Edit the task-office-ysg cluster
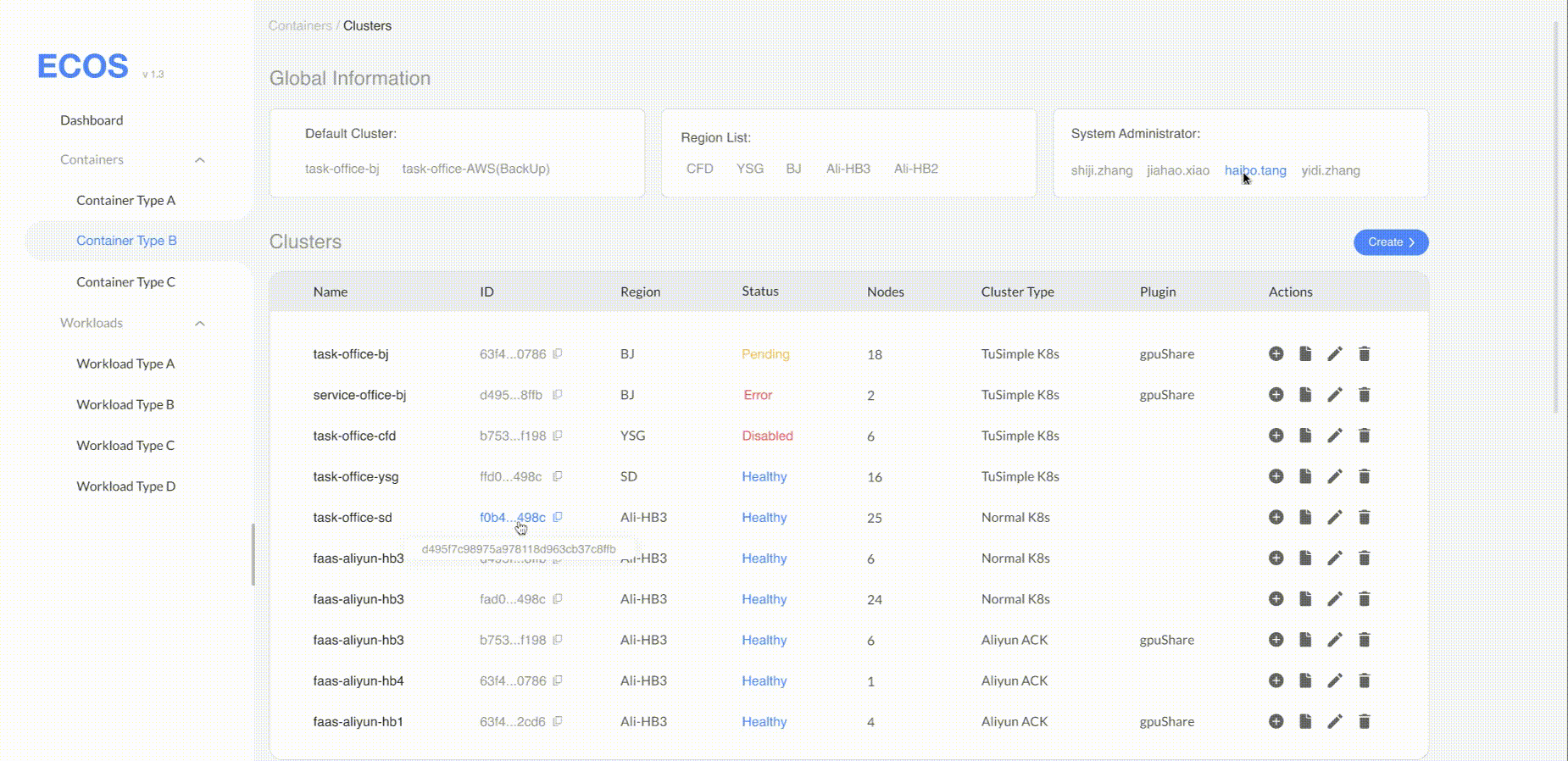Image resolution: width=1568 pixels, height=761 pixels. click(1335, 475)
